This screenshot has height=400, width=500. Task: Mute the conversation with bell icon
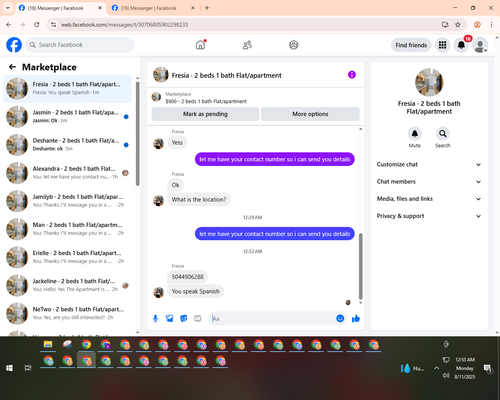tap(415, 134)
